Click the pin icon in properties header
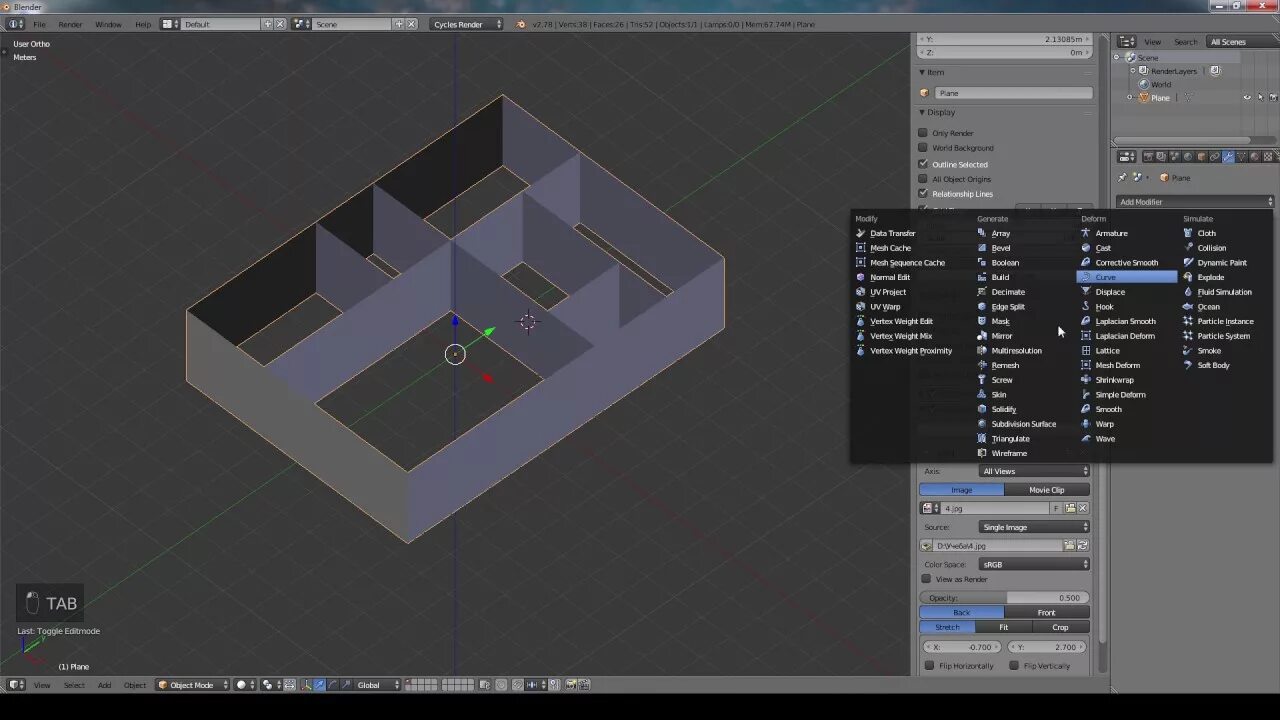The height and width of the screenshot is (720, 1280). pyautogui.click(x=1122, y=178)
